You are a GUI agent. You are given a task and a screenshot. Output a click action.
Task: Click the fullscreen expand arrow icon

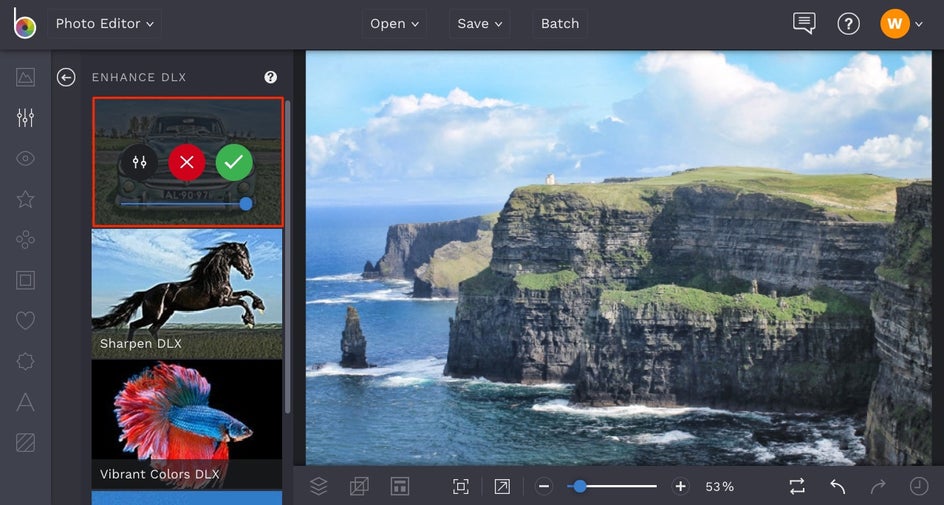coord(502,486)
